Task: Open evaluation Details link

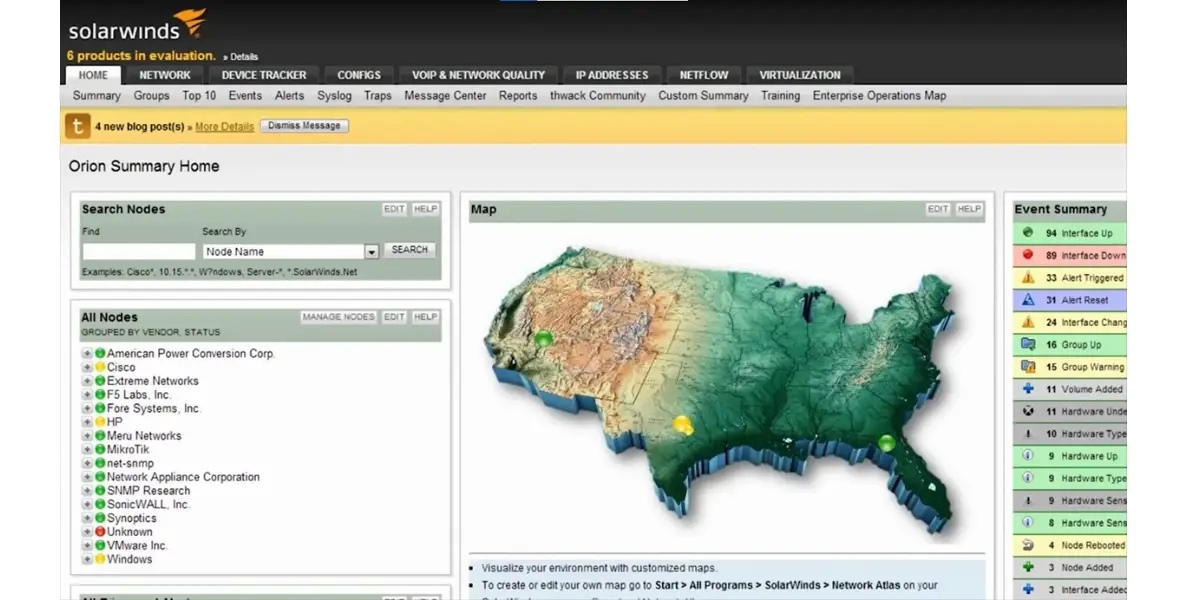Action: click(x=243, y=57)
